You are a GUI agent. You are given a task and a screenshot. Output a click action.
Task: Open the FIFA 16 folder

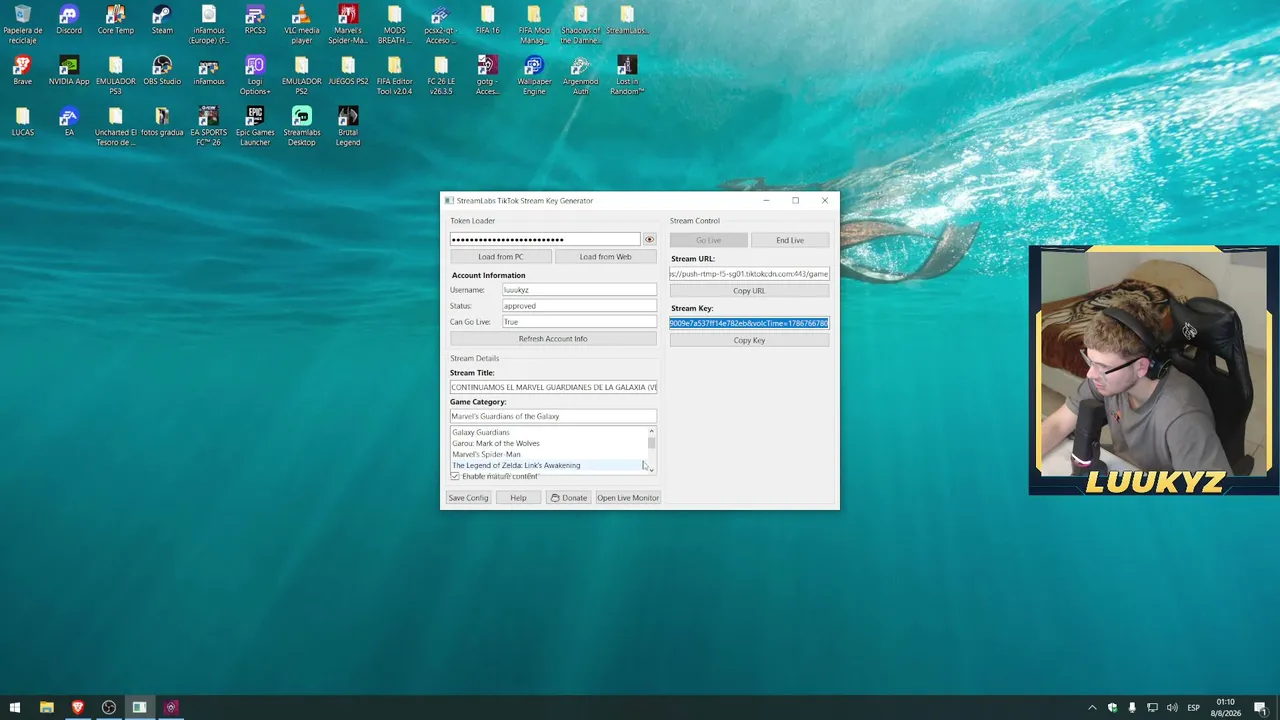tap(487, 20)
